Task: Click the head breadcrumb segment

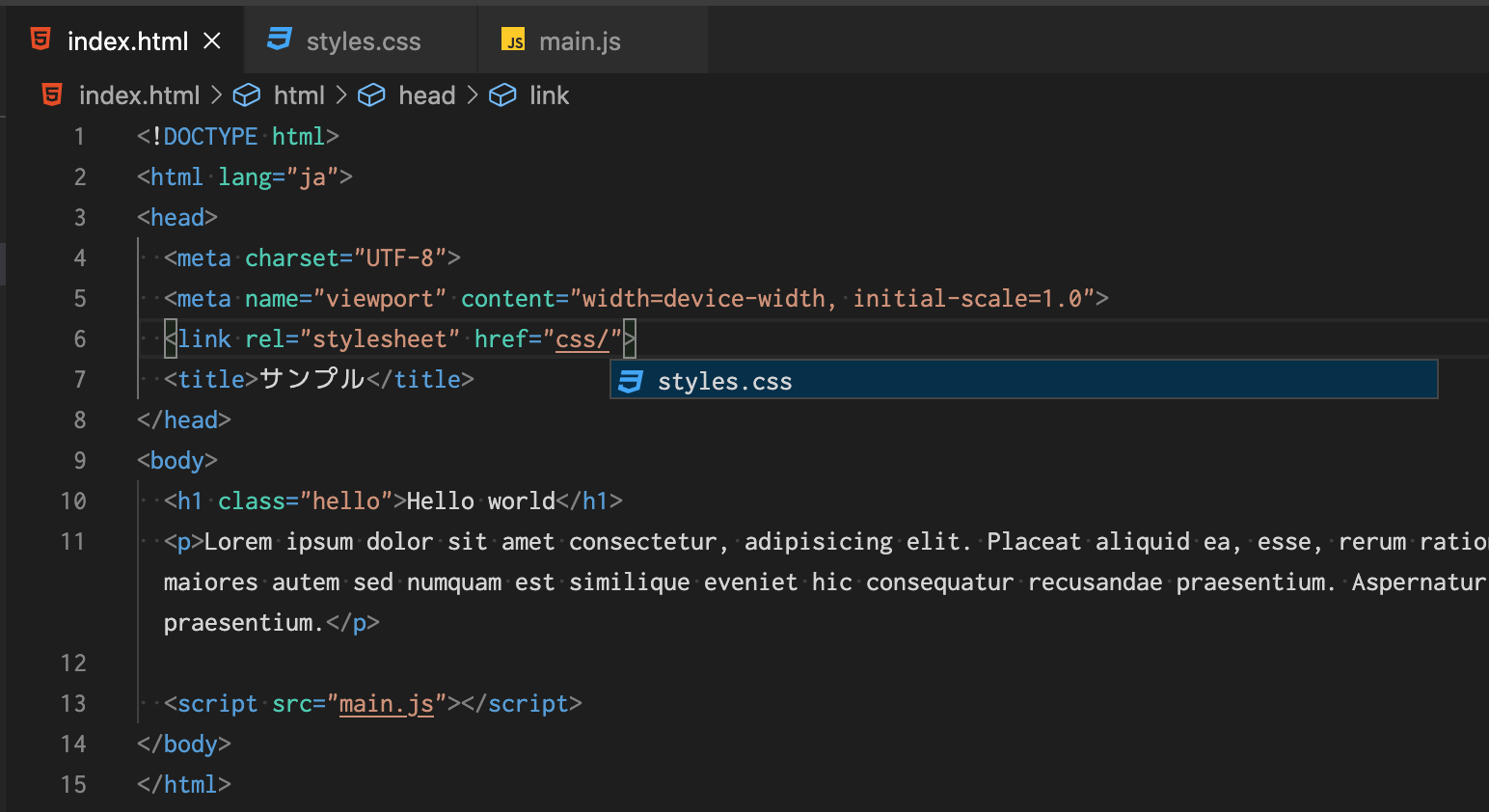Action: [426, 95]
